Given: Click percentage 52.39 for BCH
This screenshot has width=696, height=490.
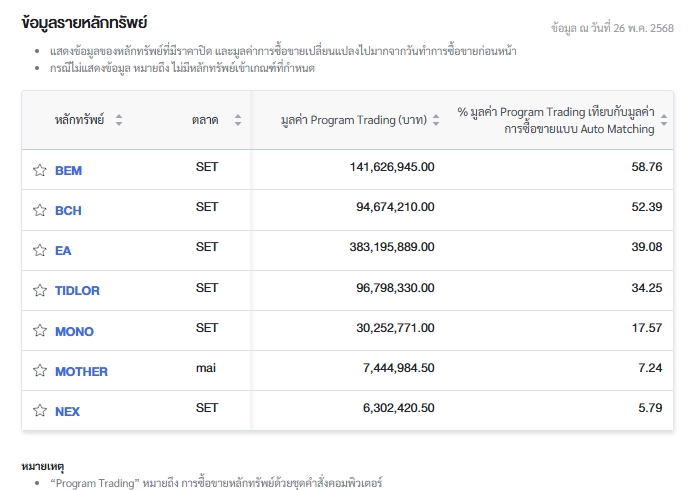Looking at the screenshot, I should click(647, 207).
